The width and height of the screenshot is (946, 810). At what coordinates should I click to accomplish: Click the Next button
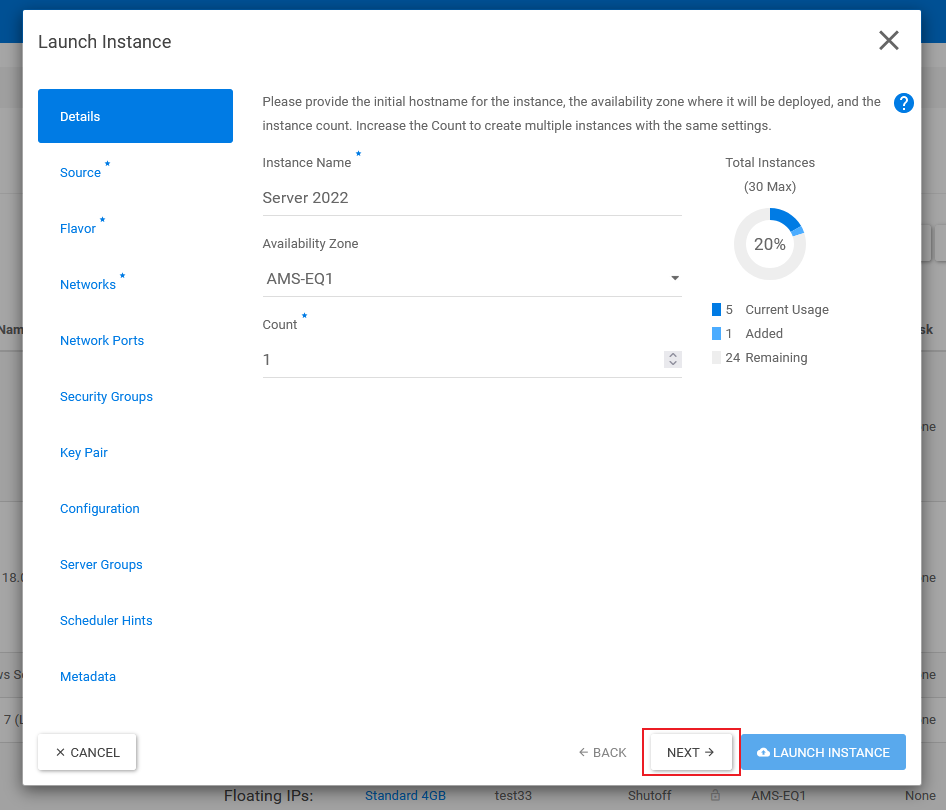click(x=691, y=752)
